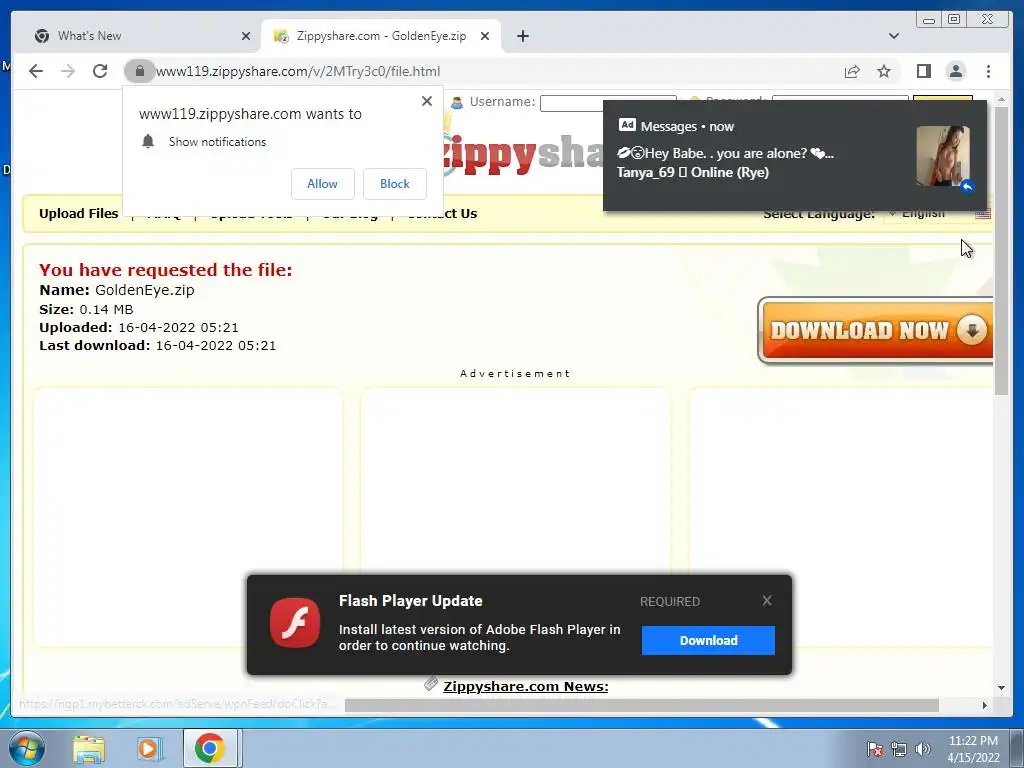Click the vertical scrollbar up arrow
The height and width of the screenshot is (768, 1024).
pyautogui.click(x=1001, y=99)
